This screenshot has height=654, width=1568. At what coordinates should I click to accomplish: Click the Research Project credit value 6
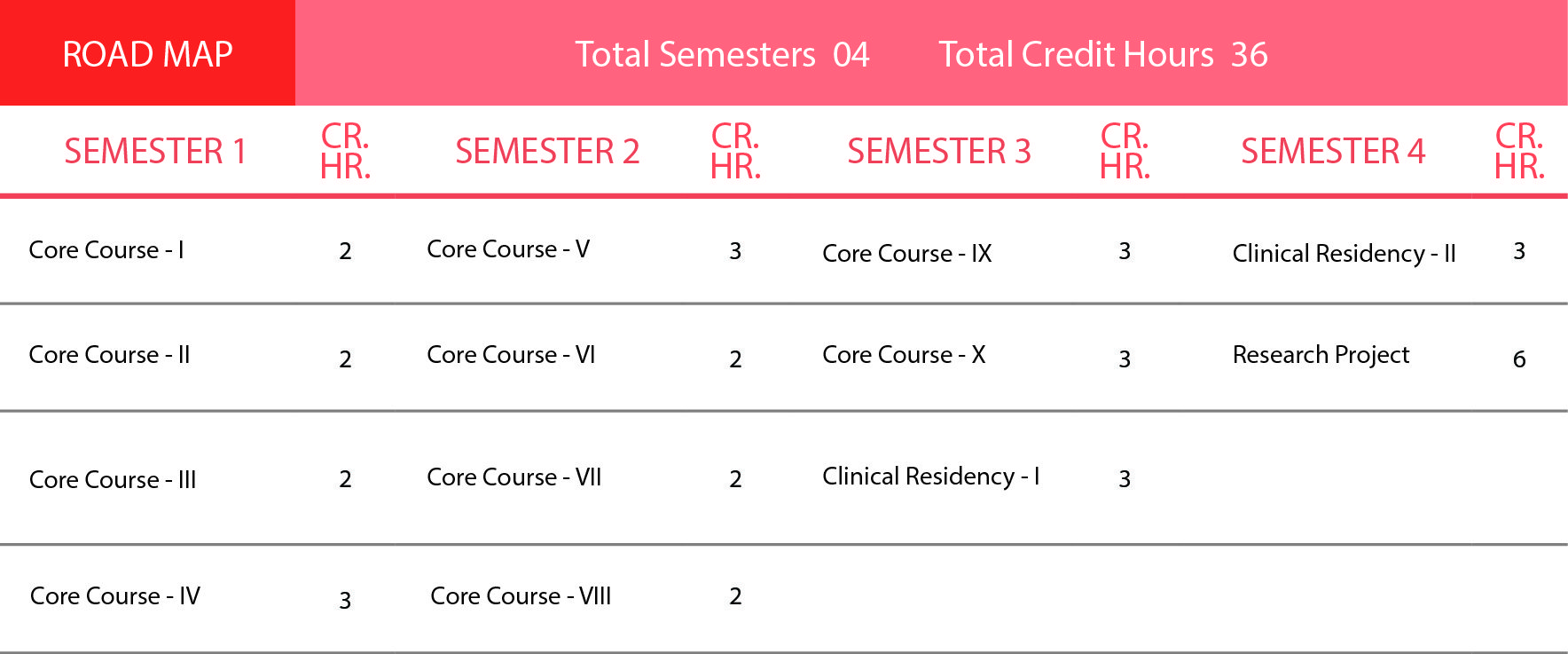coord(1519,359)
